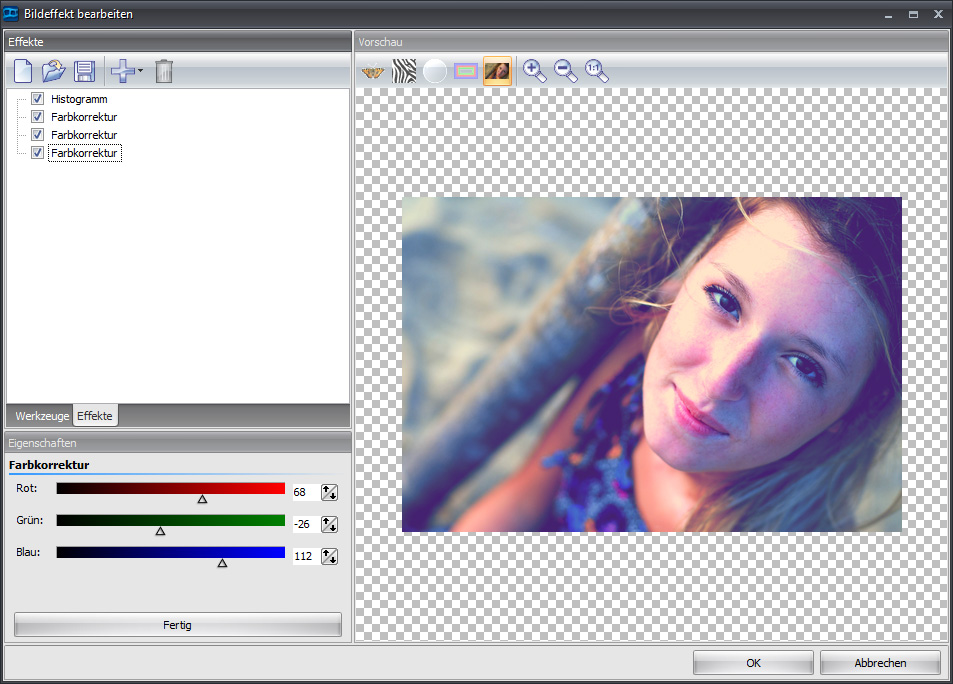Click Abbrechen to cancel the dialog
Screen dimensions: 953x684
(x=880, y=663)
